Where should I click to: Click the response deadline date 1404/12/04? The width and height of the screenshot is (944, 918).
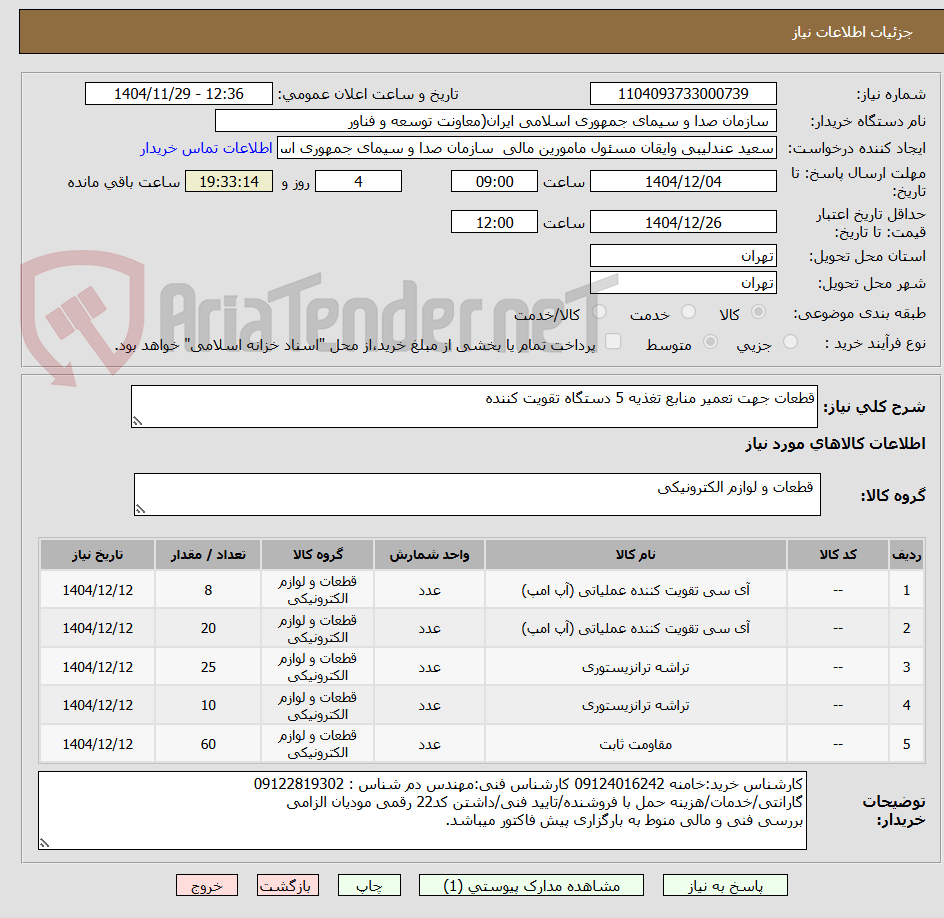[683, 181]
